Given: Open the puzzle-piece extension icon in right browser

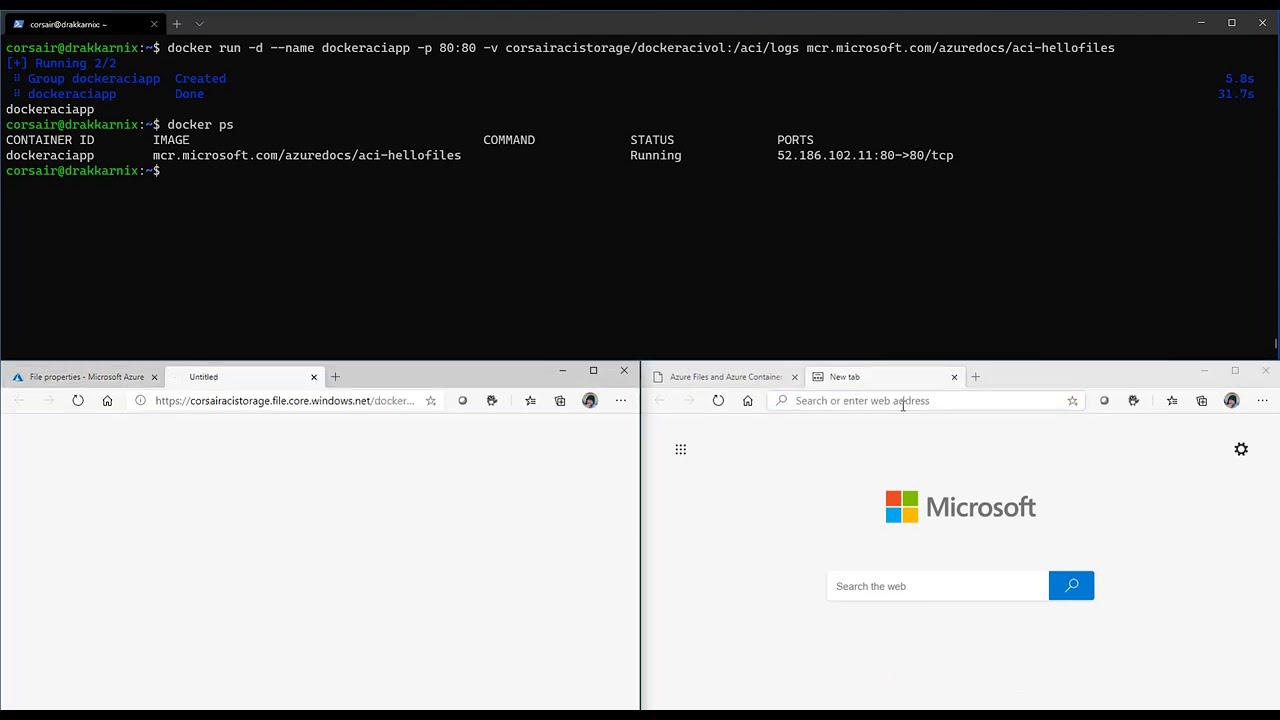Looking at the screenshot, I should pyautogui.click(x=1133, y=401).
